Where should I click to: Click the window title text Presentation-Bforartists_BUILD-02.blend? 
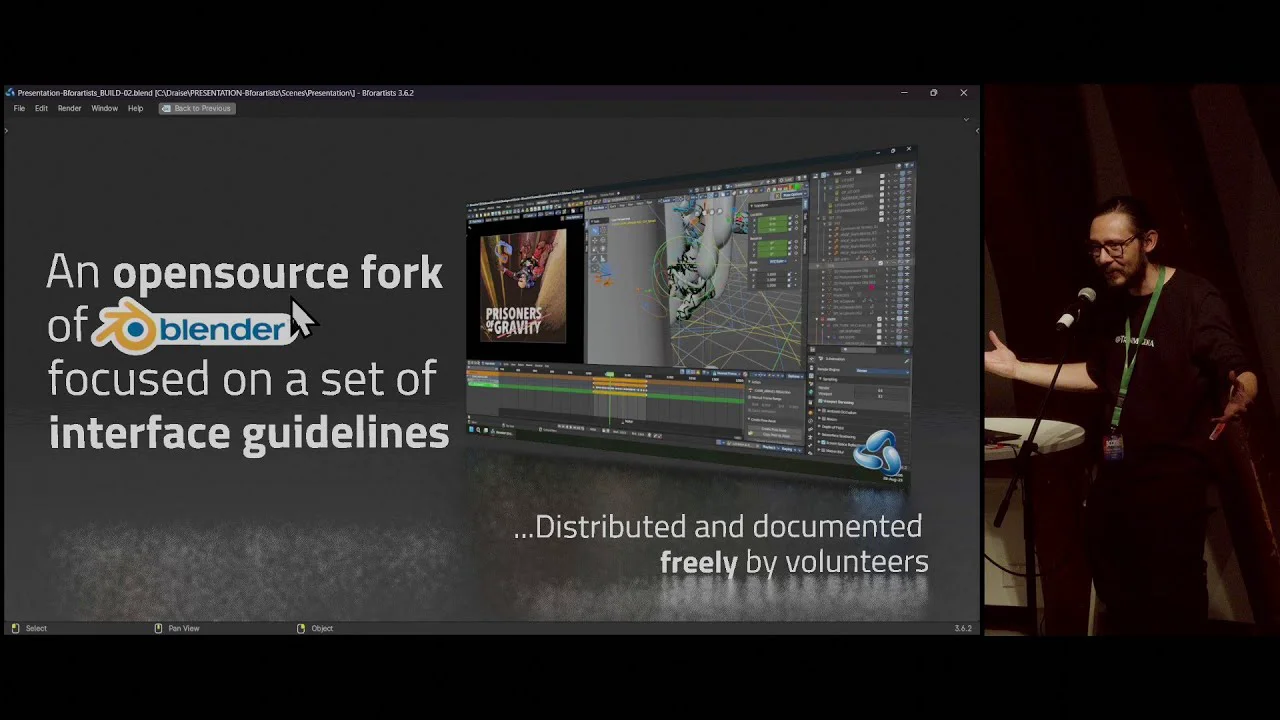coord(84,93)
